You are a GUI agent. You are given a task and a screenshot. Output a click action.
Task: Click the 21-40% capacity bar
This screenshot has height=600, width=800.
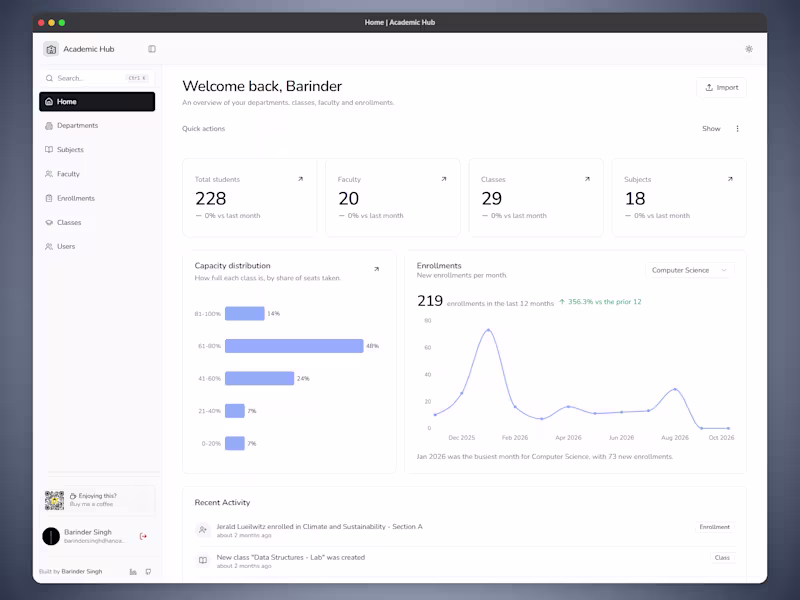tap(235, 411)
